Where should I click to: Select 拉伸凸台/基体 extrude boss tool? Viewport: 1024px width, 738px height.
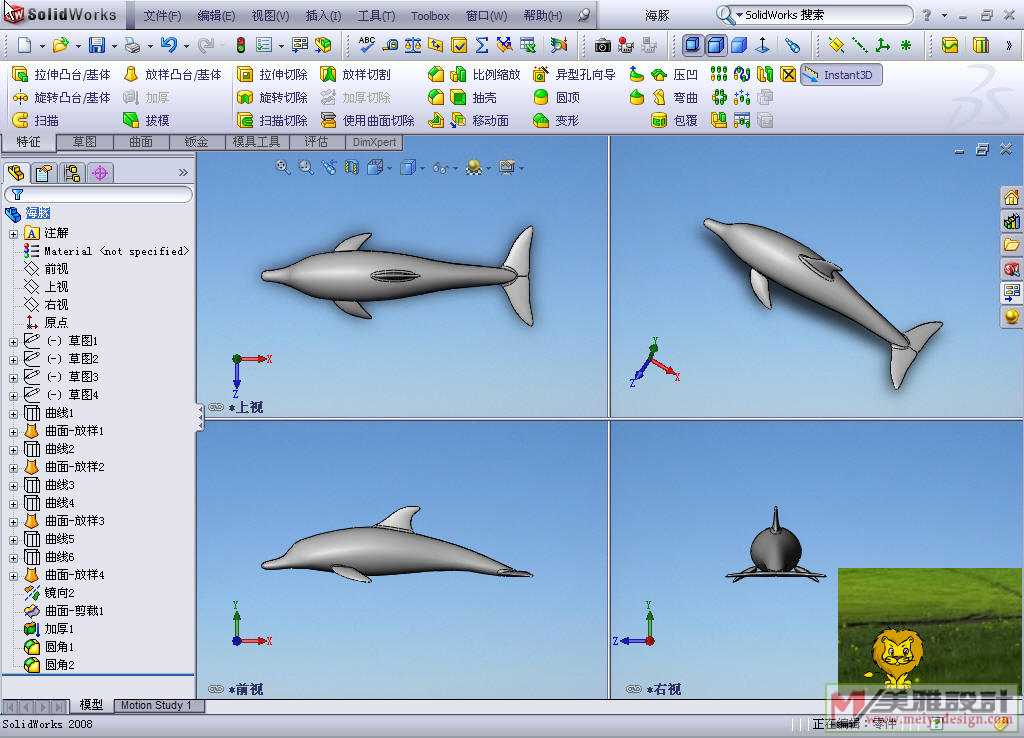pos(62,74)
